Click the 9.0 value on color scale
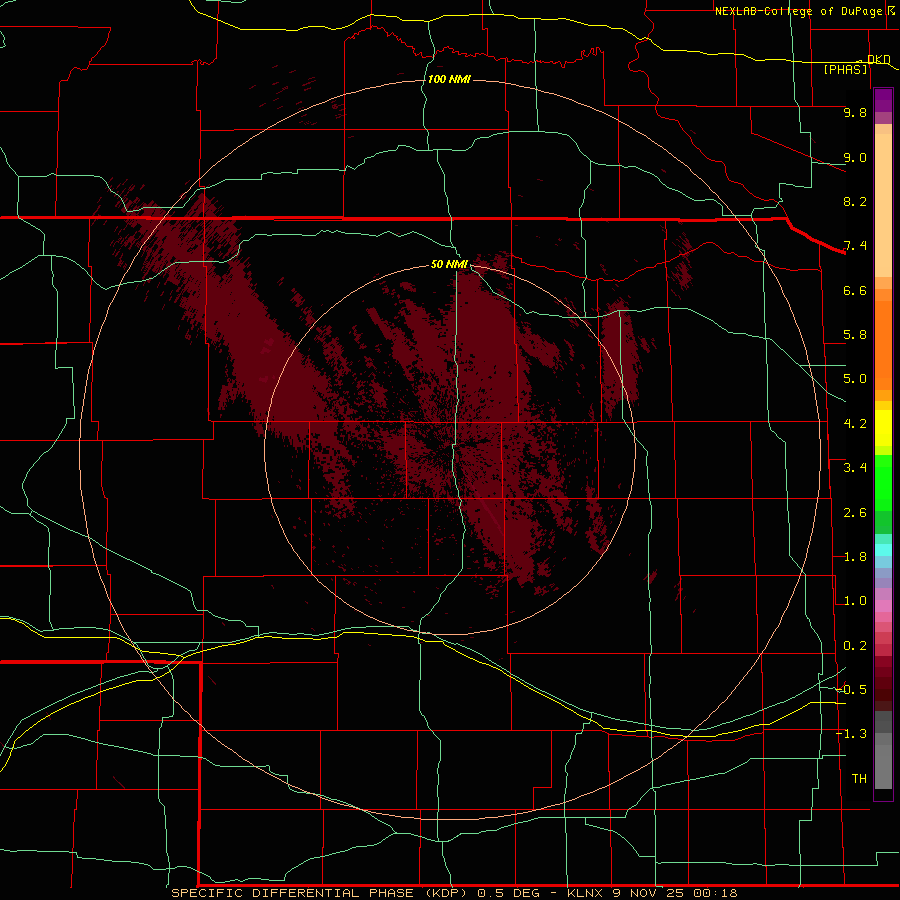Screen dimensions: 900x900 coord(855,157)
